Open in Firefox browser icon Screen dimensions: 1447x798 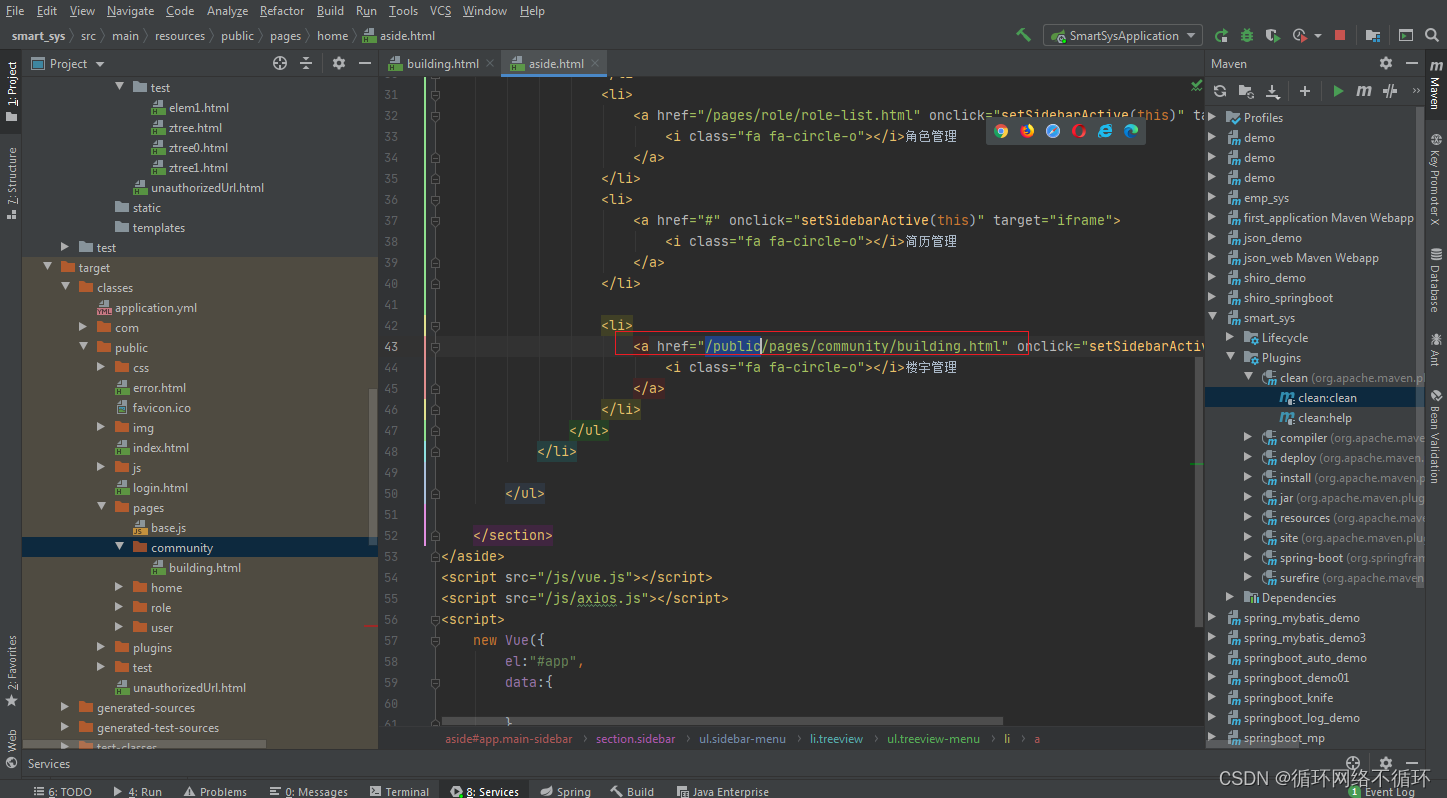(1027, 131)
